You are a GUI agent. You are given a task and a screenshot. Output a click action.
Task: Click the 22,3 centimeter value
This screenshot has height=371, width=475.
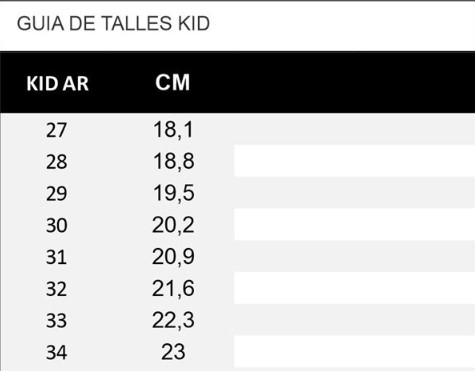pos(173,320)
